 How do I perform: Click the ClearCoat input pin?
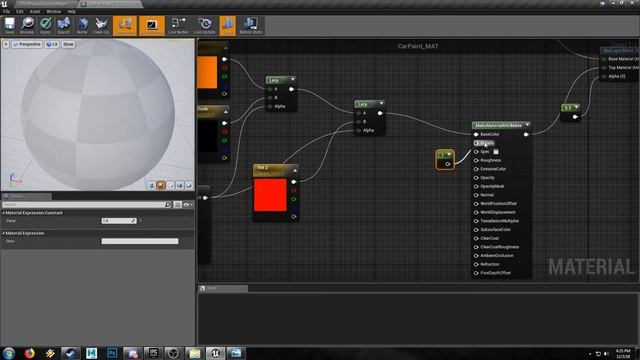click(476, 238)
